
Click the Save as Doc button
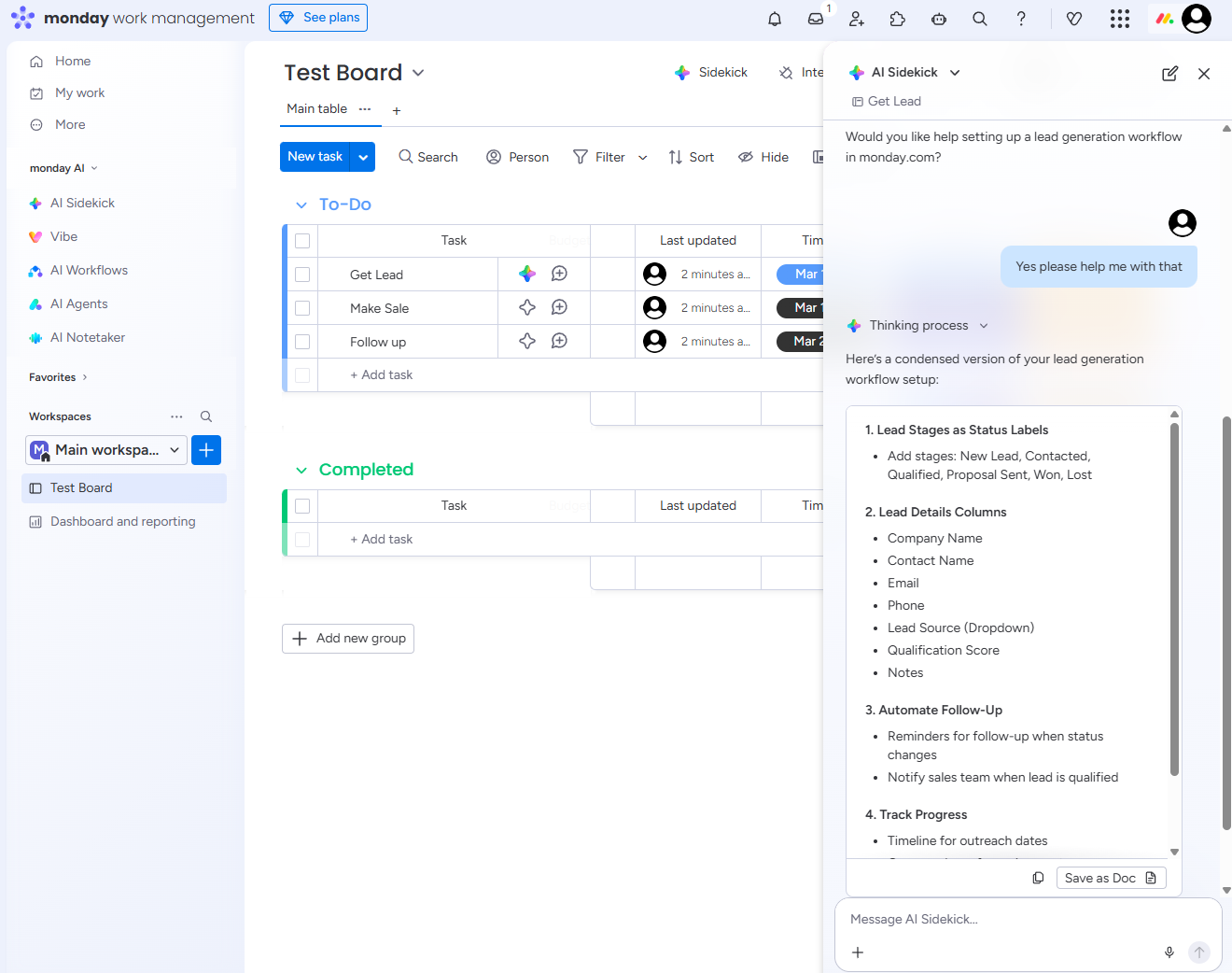pos(1111,878)
